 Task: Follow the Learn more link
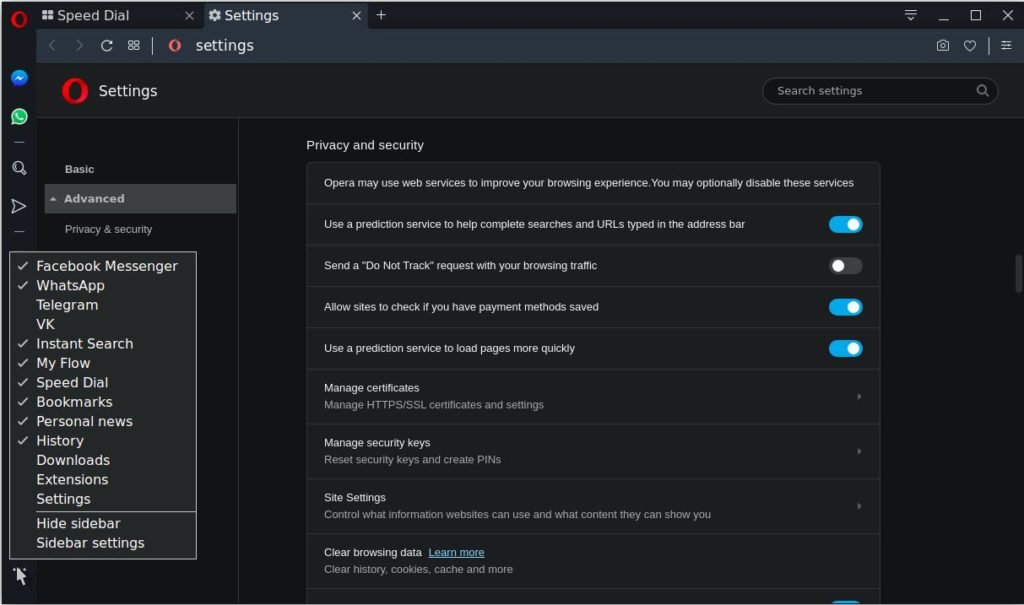point(456,553)
